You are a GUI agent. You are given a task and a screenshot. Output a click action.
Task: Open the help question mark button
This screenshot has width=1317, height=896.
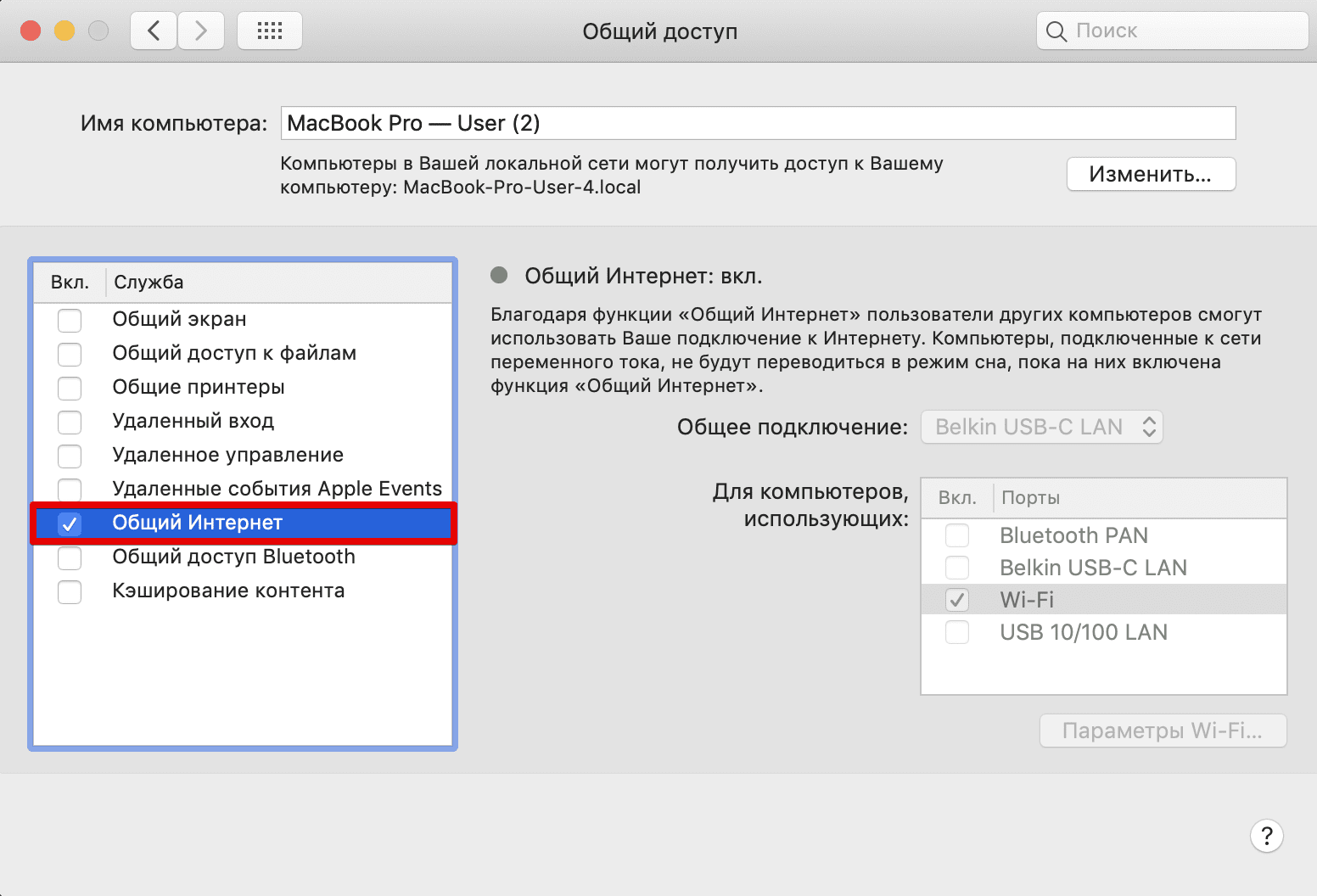(1266, 836)
